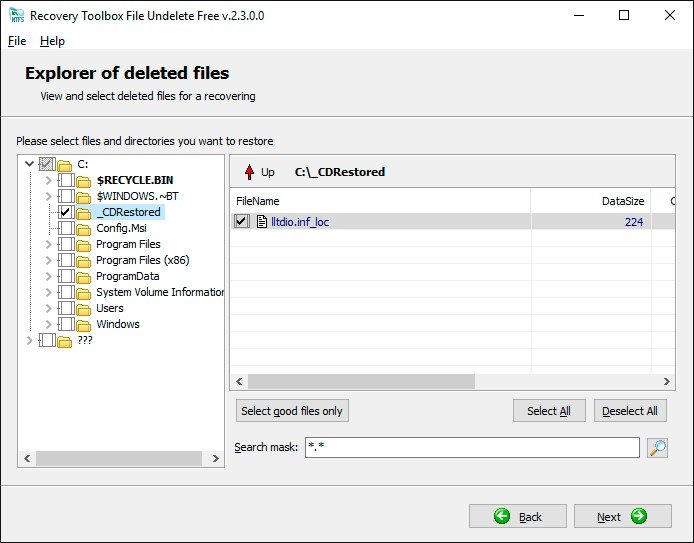This screenshot has width=694, height=543.
Task: Click the _CDRestored folder icon
Action: tap(83, 213)
